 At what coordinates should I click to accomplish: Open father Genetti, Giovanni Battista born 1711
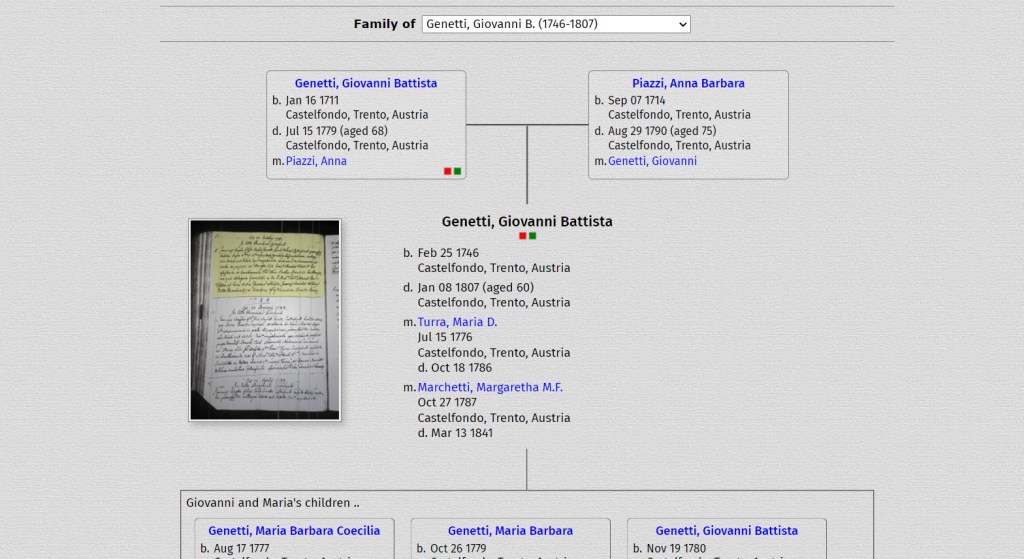(x=365, y=84)
